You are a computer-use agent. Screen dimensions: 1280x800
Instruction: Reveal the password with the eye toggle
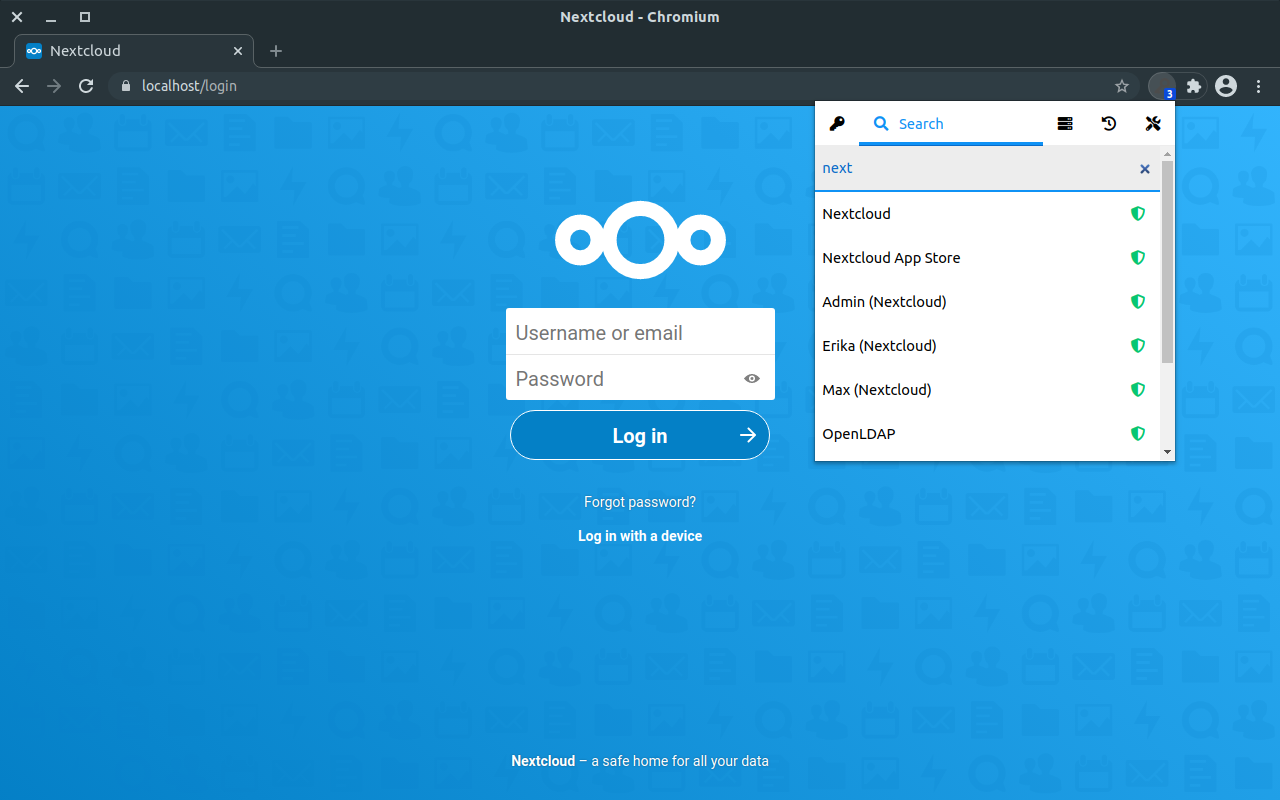[x=751, y=379]
